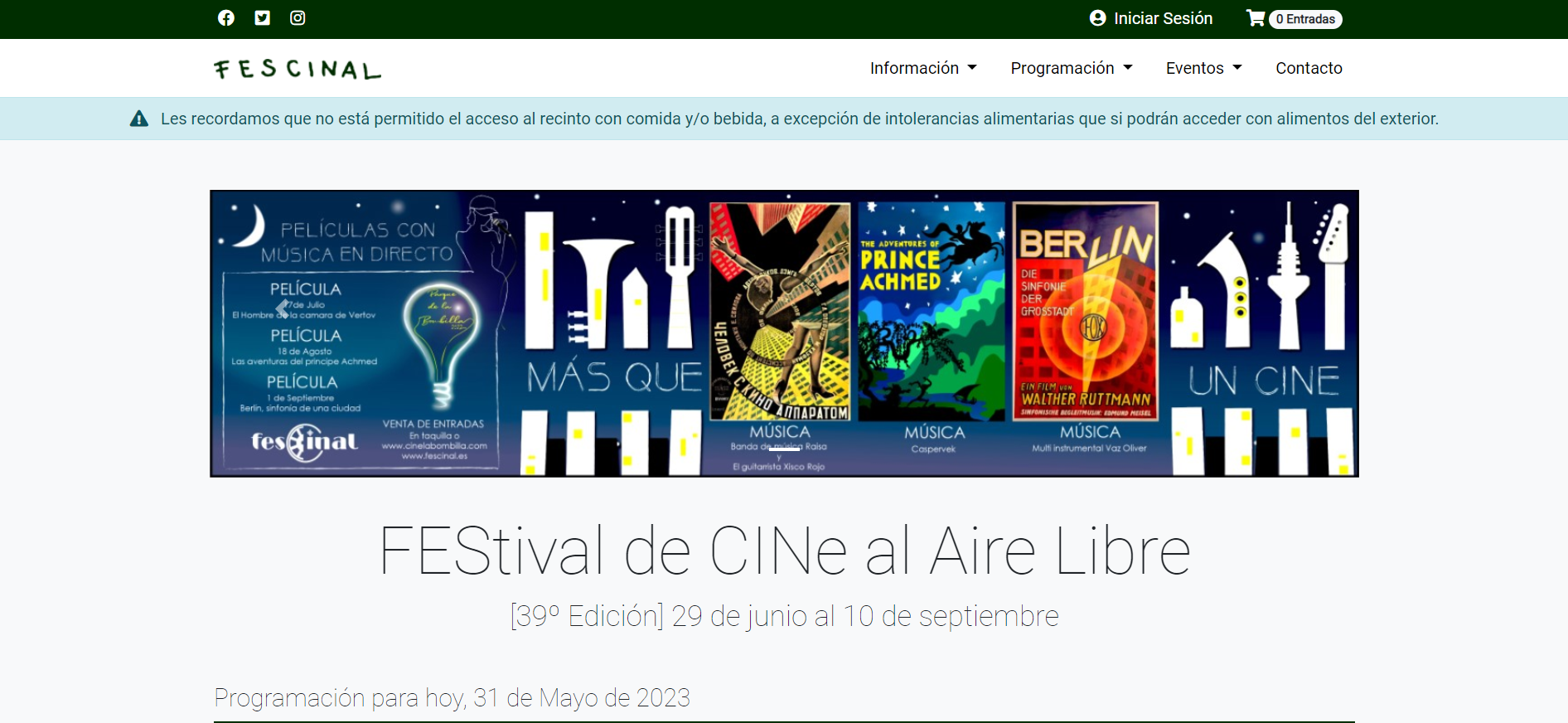Viewport: 1568px width, 723px height.
Task: Click the user account icon beside Iniciar Sesión
Action: tap(1098, 18)
